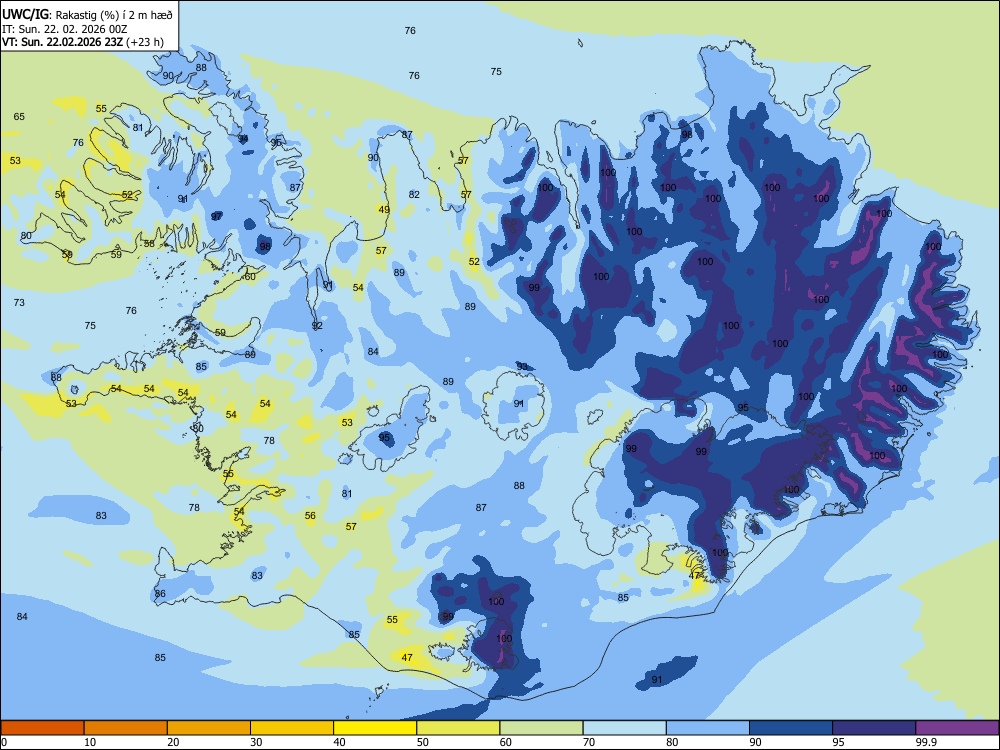Select the '56' humidity value on the map

point(310,515)
